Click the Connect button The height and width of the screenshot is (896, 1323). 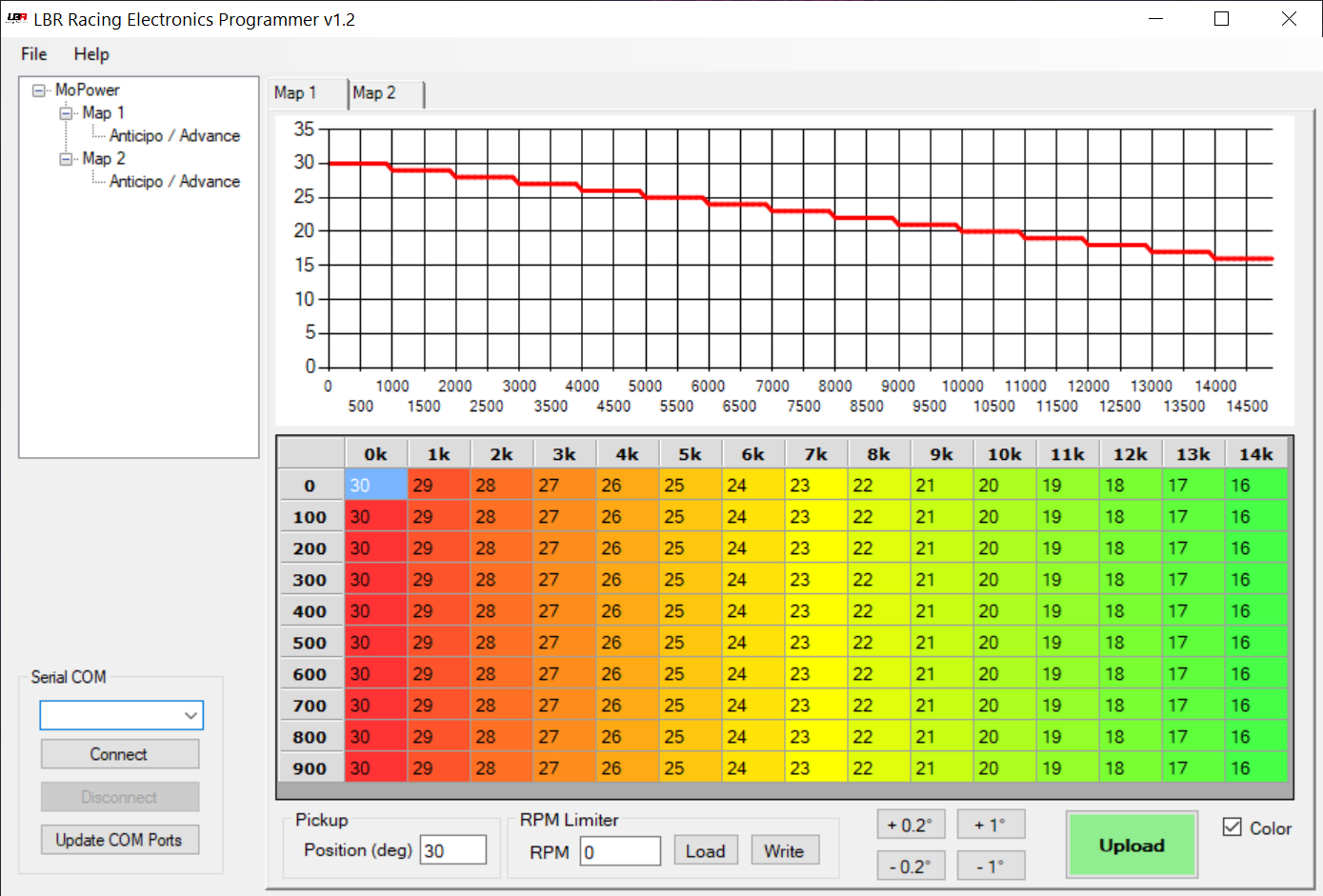(x=120, y=754)
